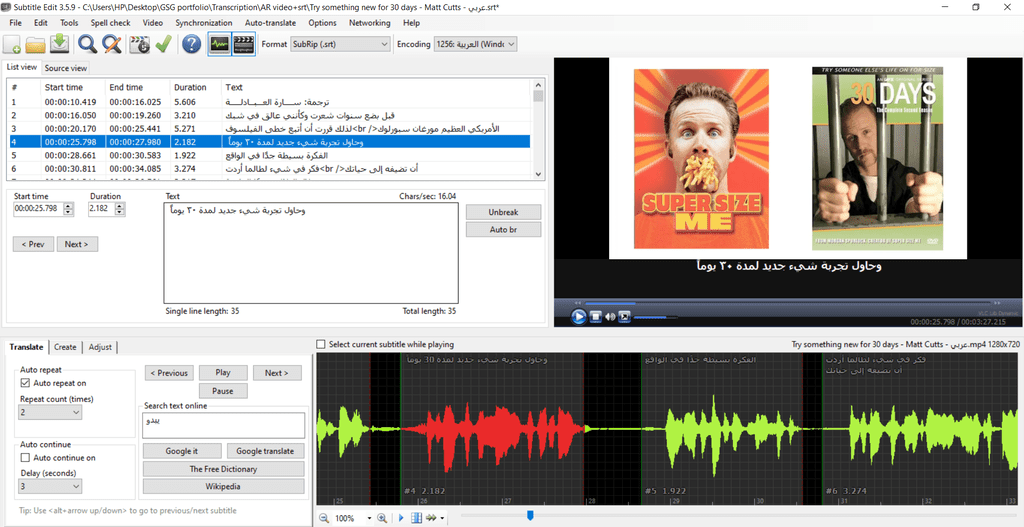
Task: Toggle the Auto repeat on checkbox
Action: (25, 383)
